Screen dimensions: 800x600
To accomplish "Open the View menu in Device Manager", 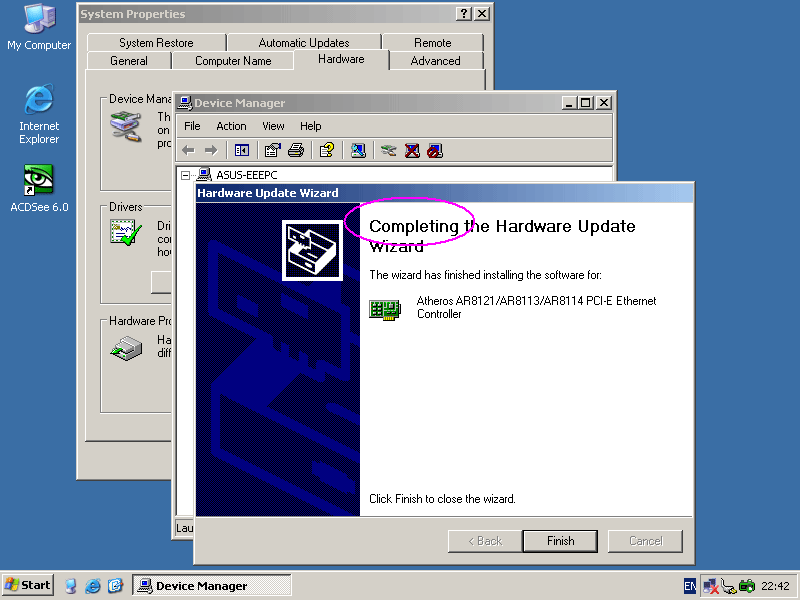I will click(x=273, y=126).
